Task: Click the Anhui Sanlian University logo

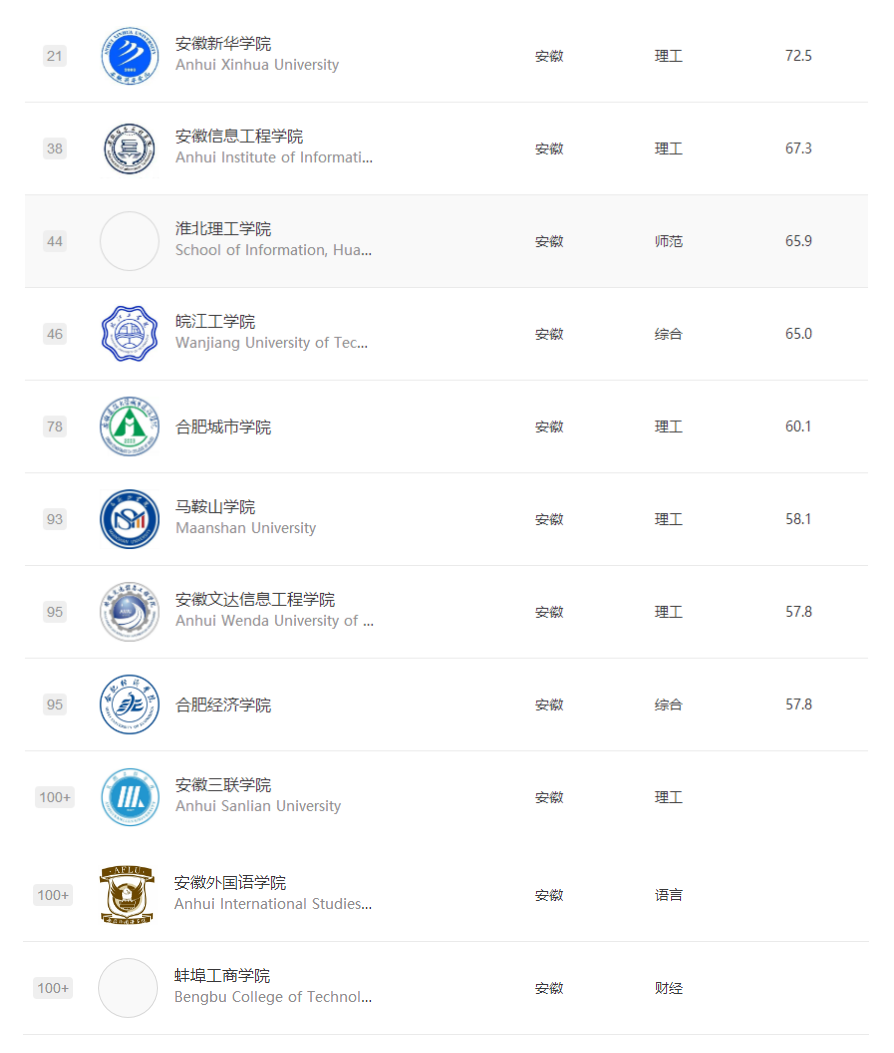Action: (x=130, y=797)
